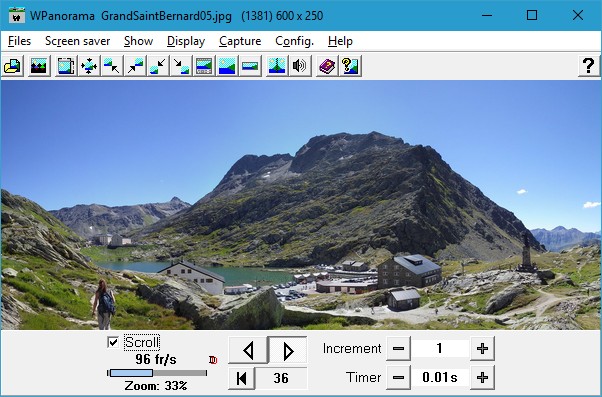
Task: Click the open file folder icon
Action: point(13,66)
